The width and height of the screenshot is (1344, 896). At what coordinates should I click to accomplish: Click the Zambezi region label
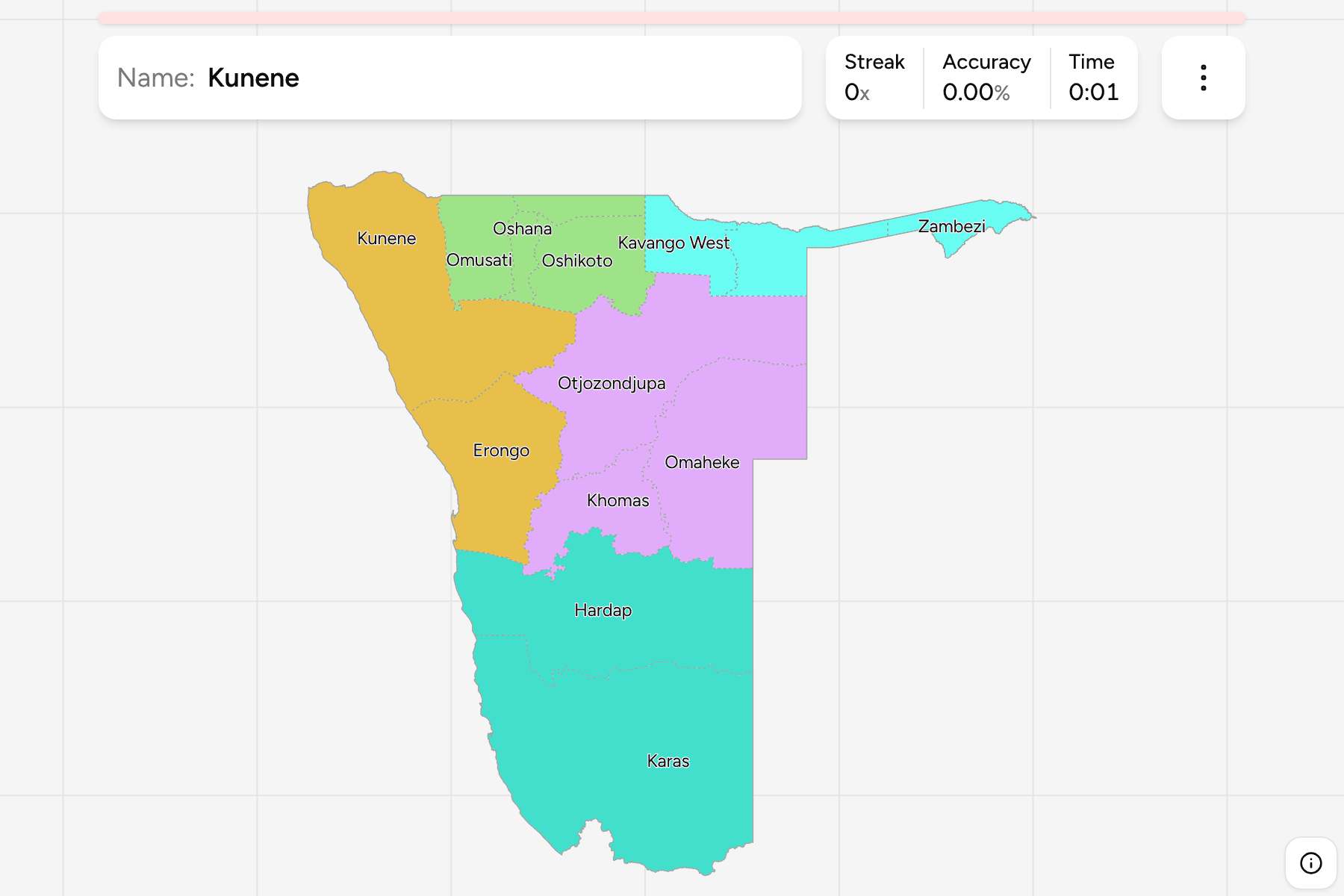click(951, 226)
